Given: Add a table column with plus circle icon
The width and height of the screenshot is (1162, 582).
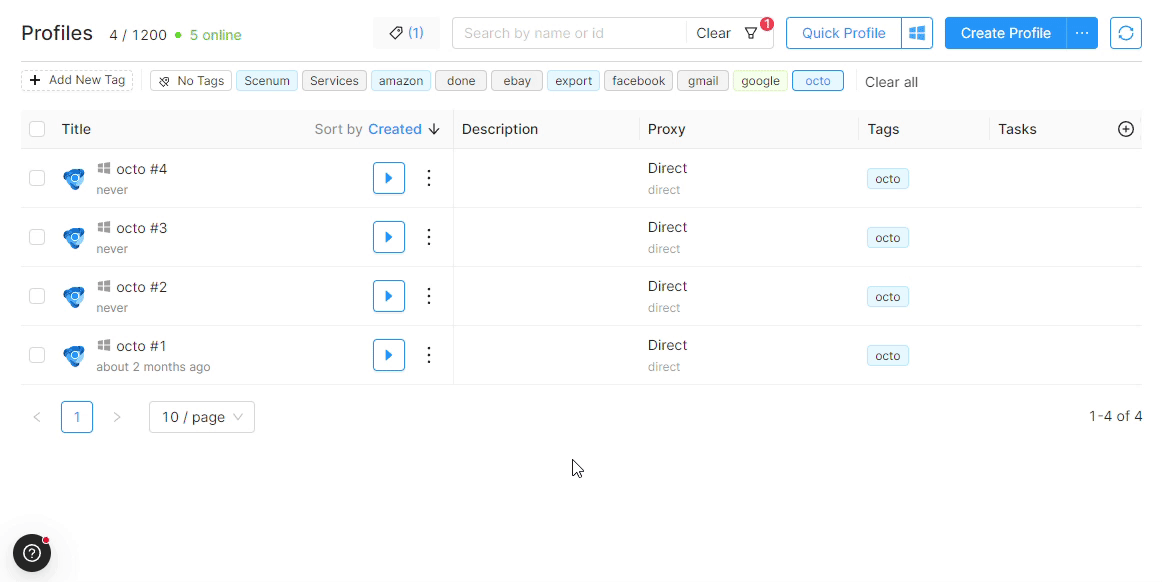Looking at the screenshot, I should point(1125,129).
